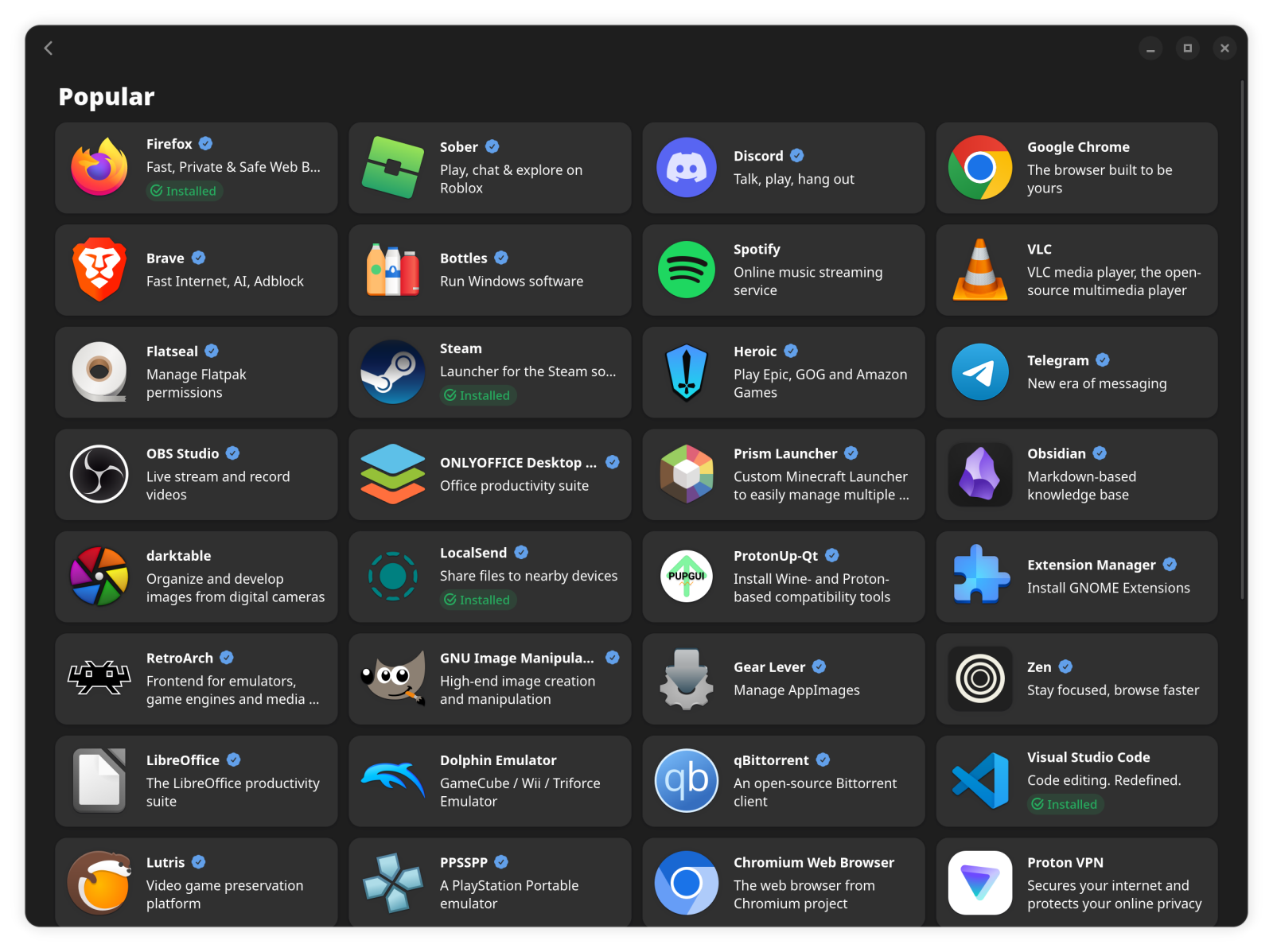Image resolution: width=1273 pixels, height=952 pixels.
Task: Click the Dolphin Emulator icon
Action: click(393, 779)
